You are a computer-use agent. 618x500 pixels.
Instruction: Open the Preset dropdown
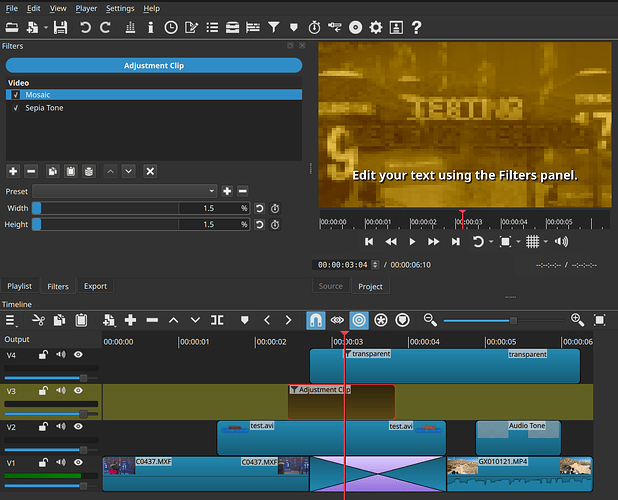coord(125,191)
